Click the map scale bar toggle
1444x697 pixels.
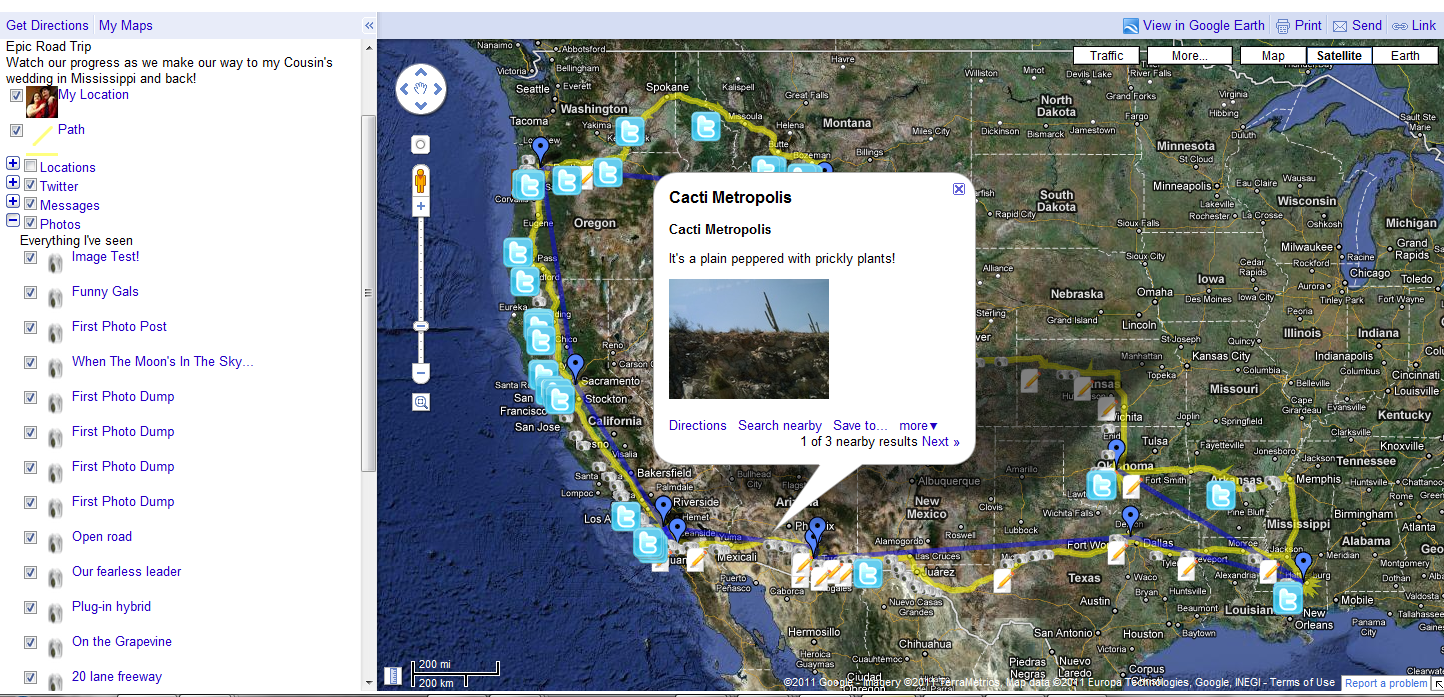pyautogui.click(x=393, y=676)
